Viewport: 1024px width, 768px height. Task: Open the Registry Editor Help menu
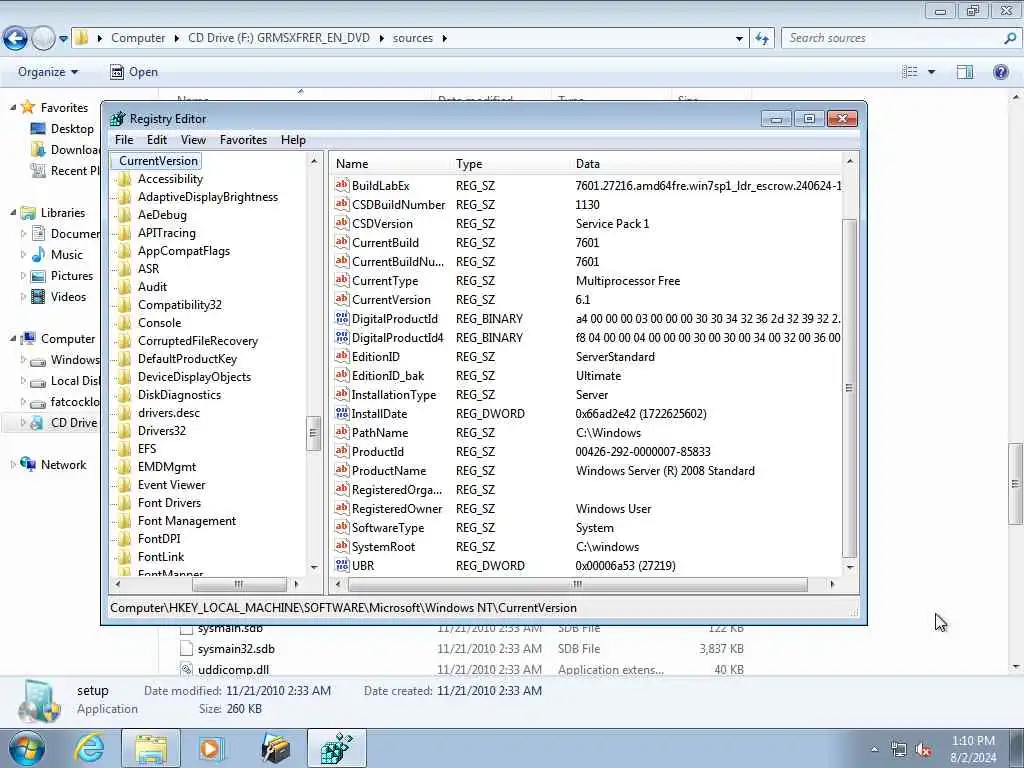293,140
